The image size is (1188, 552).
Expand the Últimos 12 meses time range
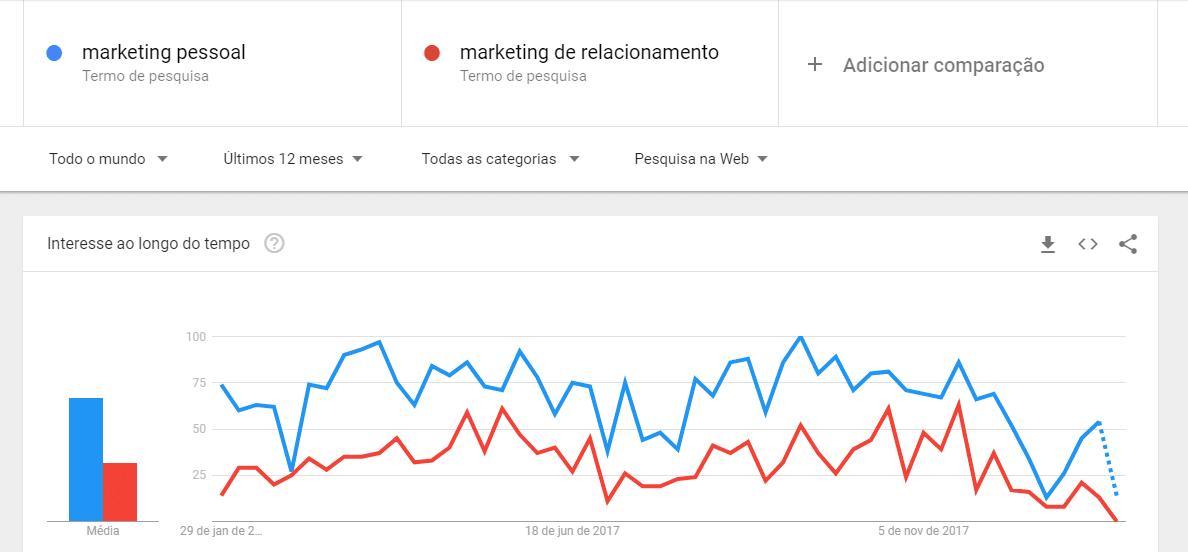(293, 159)
